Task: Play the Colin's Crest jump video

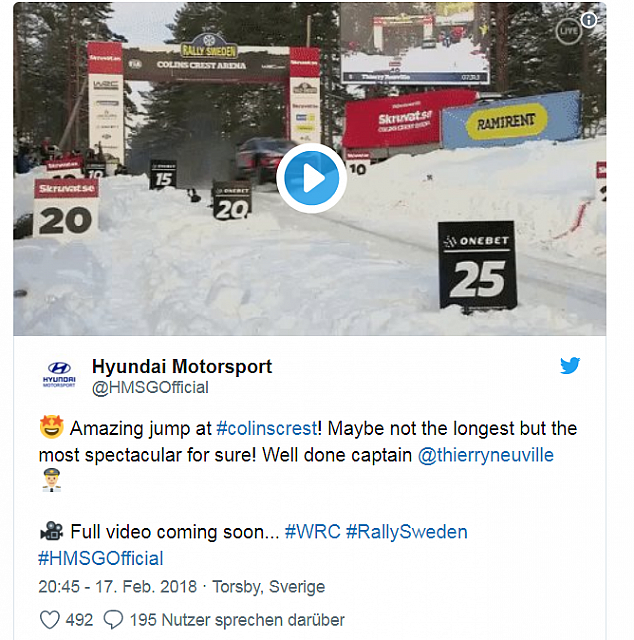Action: click(311, 178)
